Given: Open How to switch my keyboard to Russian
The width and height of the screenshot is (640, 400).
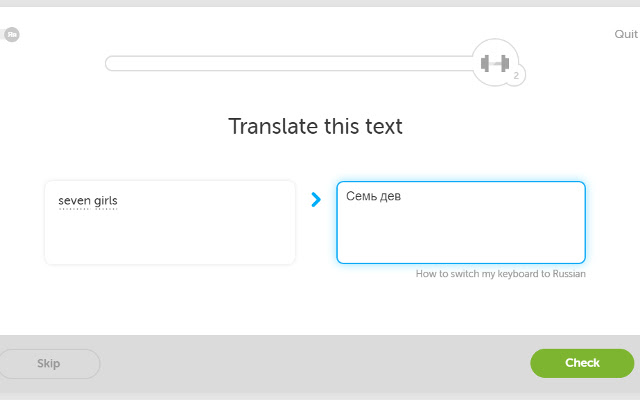Looking at the screenshot, I should [500, 274].
